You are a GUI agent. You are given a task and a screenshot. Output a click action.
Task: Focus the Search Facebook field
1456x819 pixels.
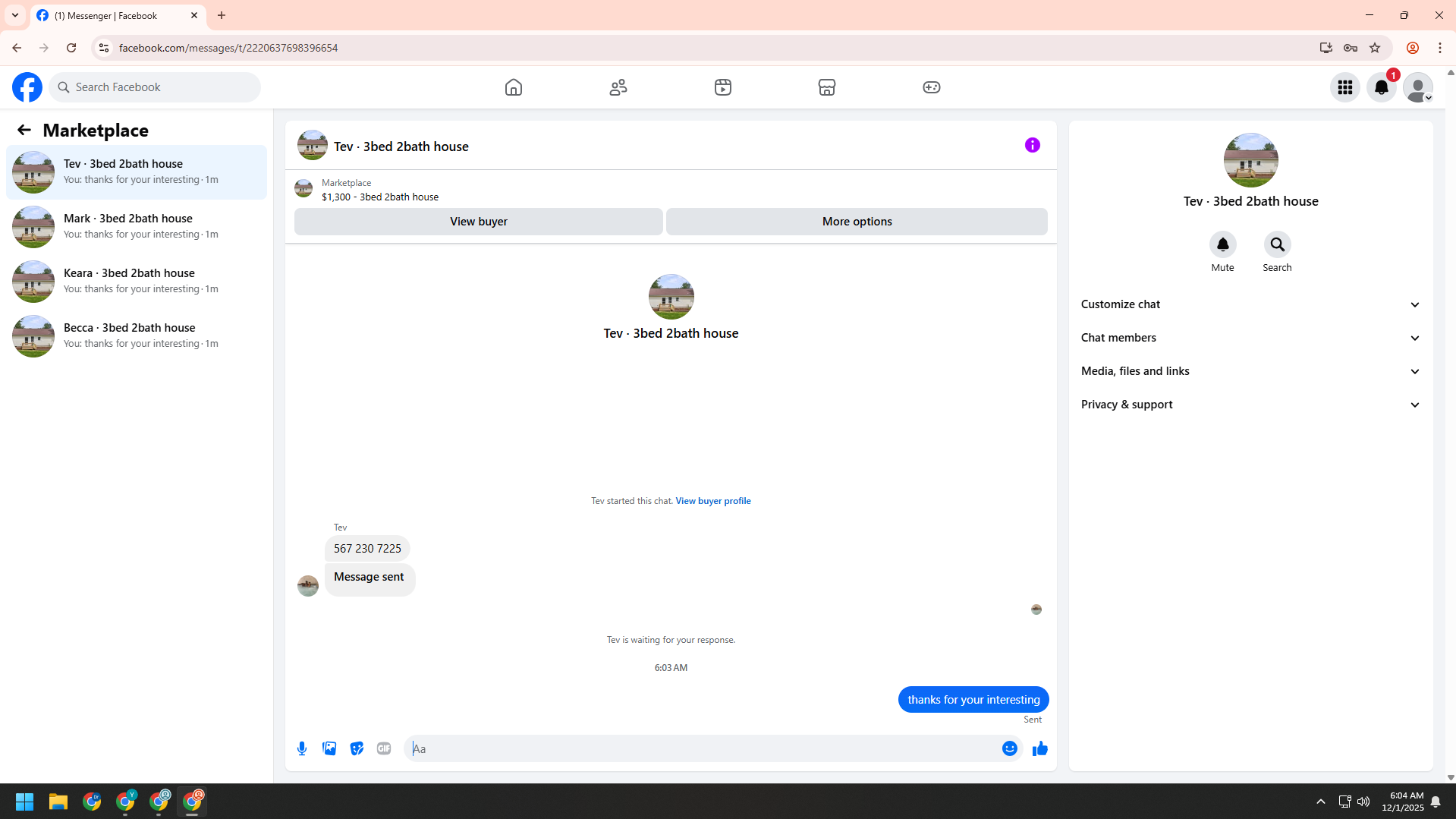[x=155, y=87]
